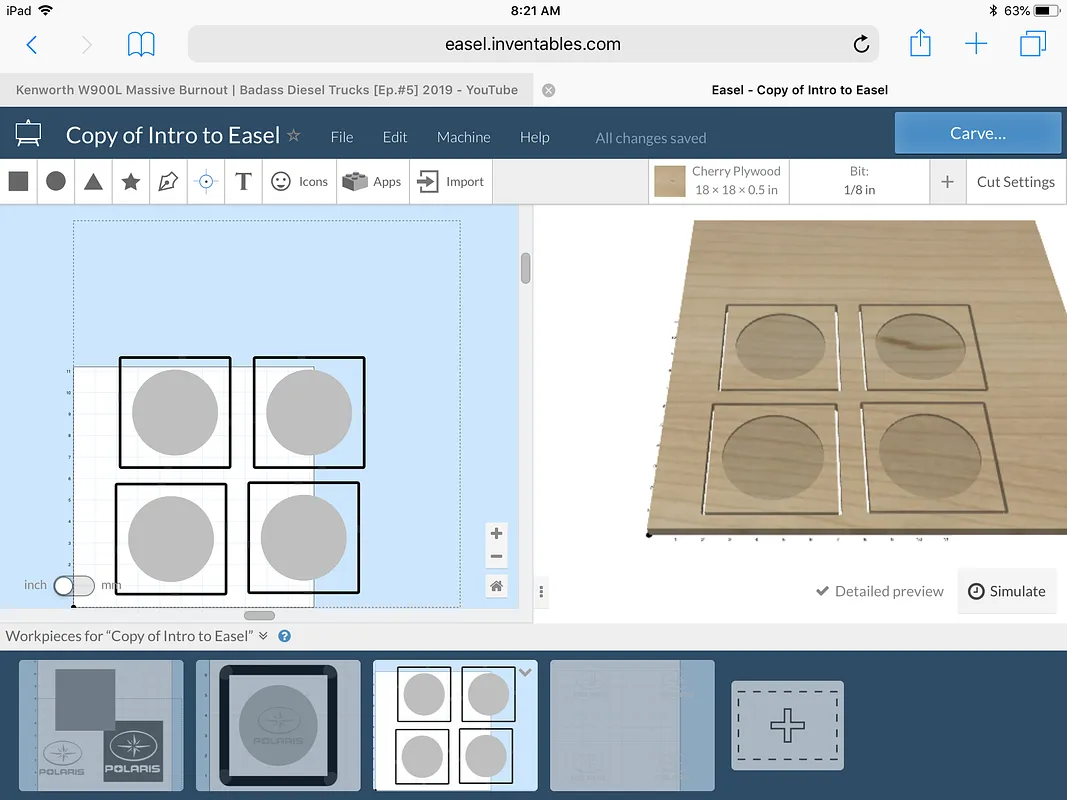Select the Text tool

click(x=243, y=181)
